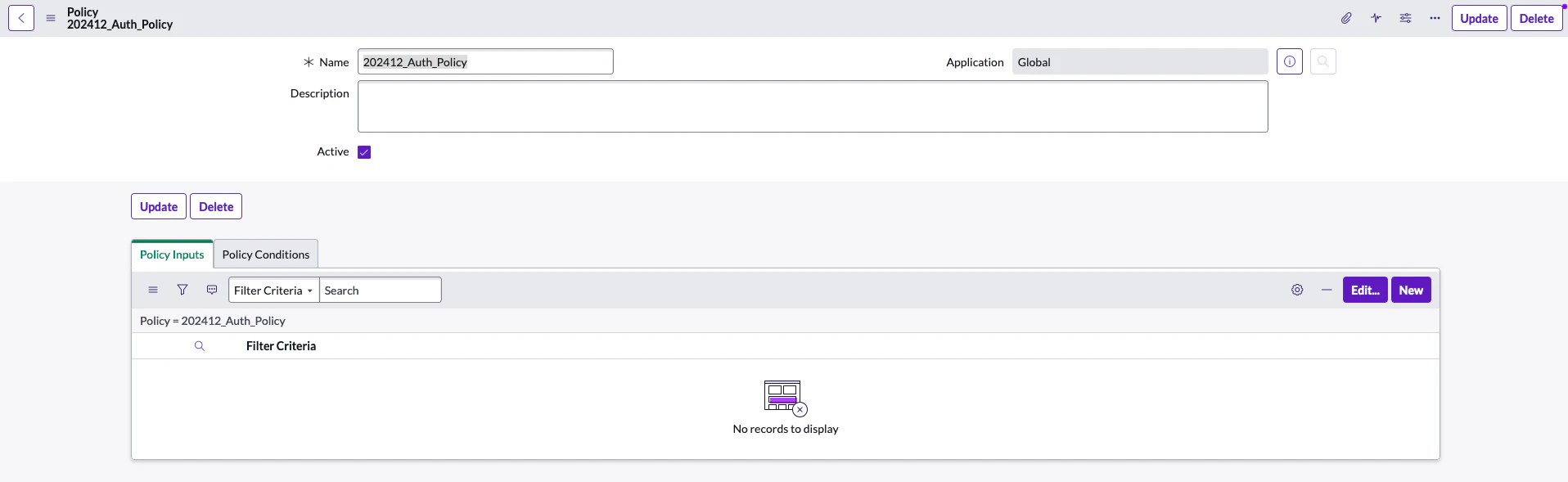Image resolution: width=1568 pixels, height=482 pixels.
Task: Open the form context menu beside Policy title
Action: [51, 18]
